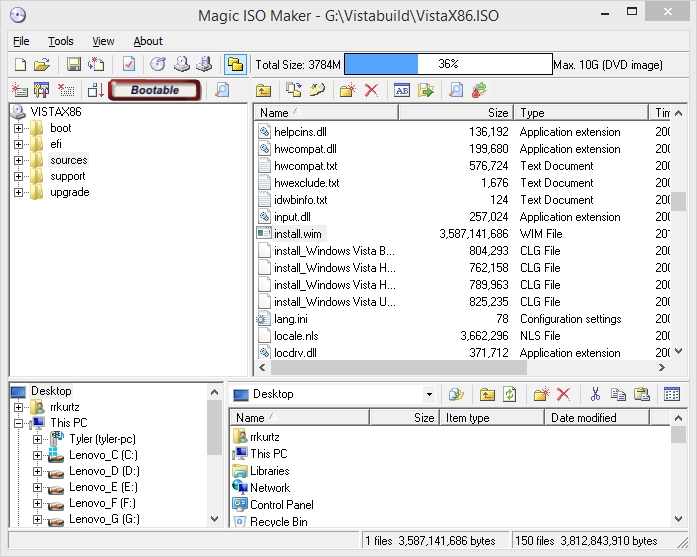Click the Cut scissors icon
697x557 pixels.
click(x=595, y=394)
